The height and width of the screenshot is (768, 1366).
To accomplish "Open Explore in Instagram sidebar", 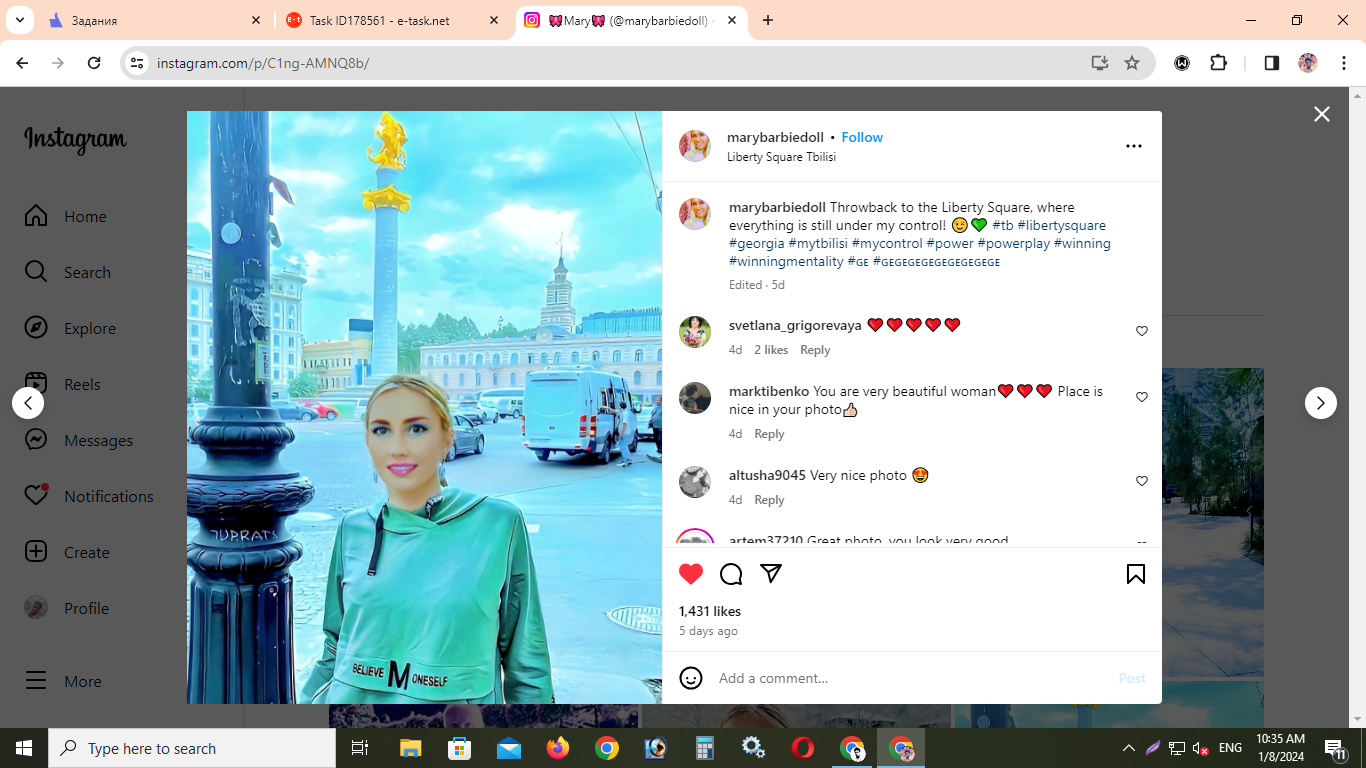I will coord(70,328).
